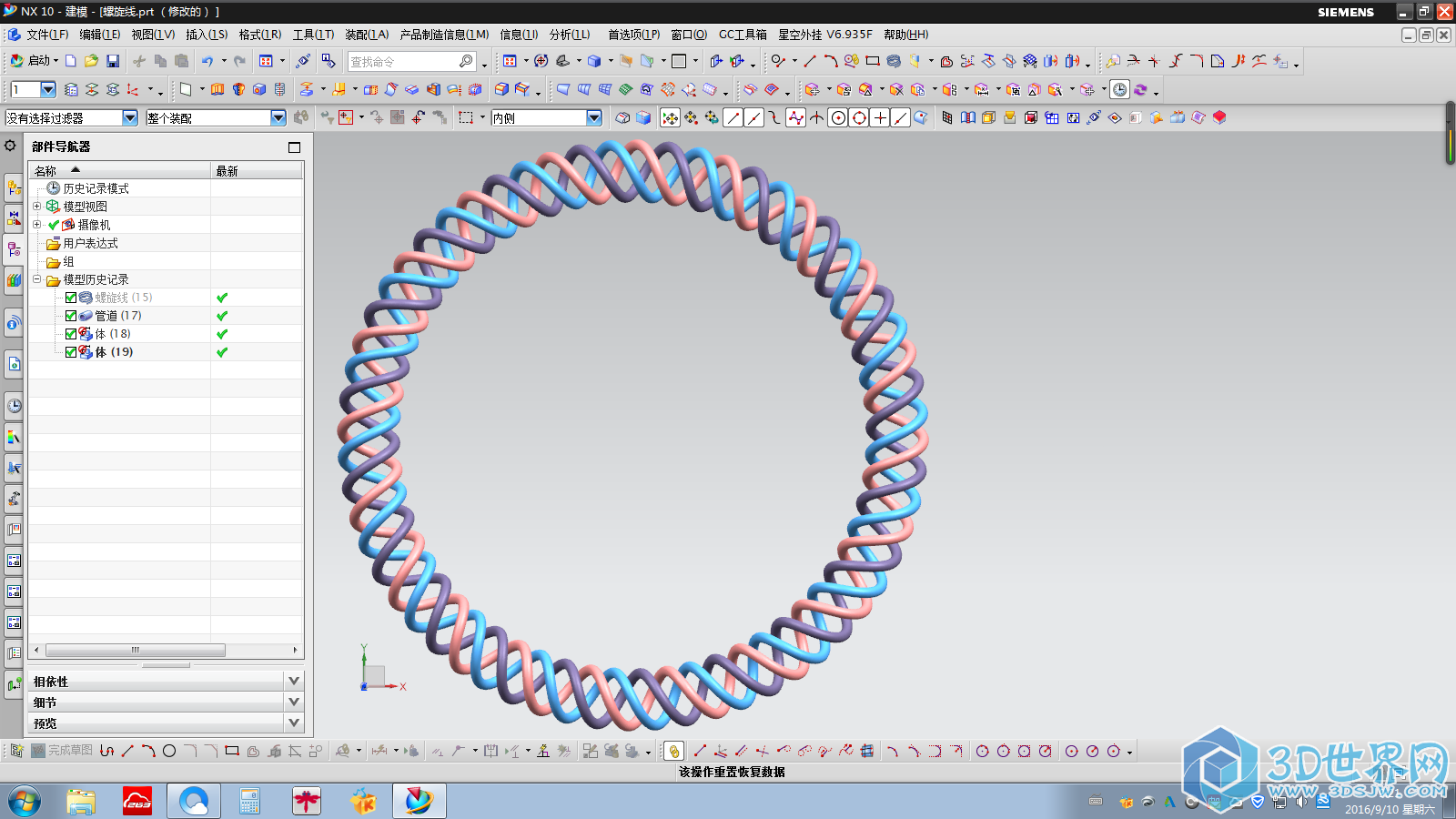Toggle the control point snap option
The height and width of the screenshot is (819, 1456).
[x=774, y=117]
